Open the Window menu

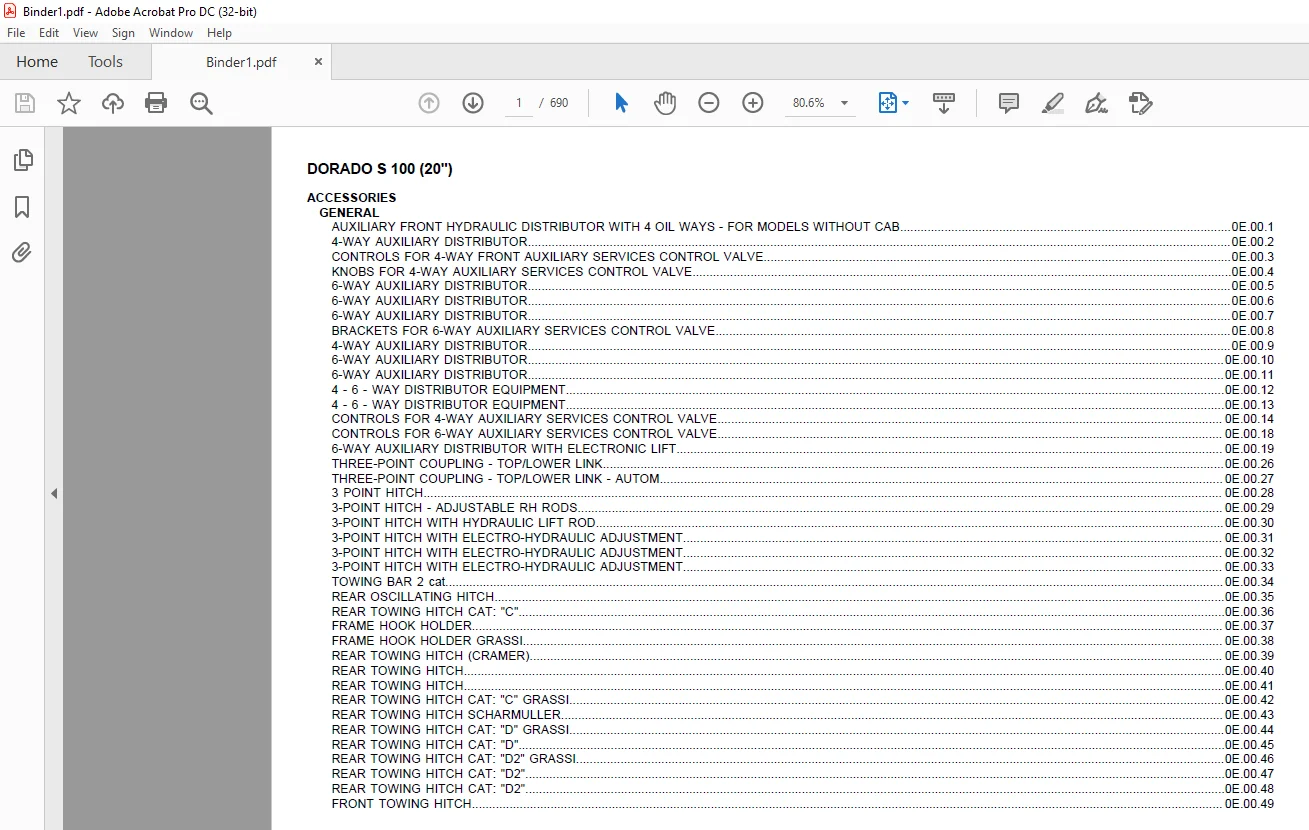171,33
